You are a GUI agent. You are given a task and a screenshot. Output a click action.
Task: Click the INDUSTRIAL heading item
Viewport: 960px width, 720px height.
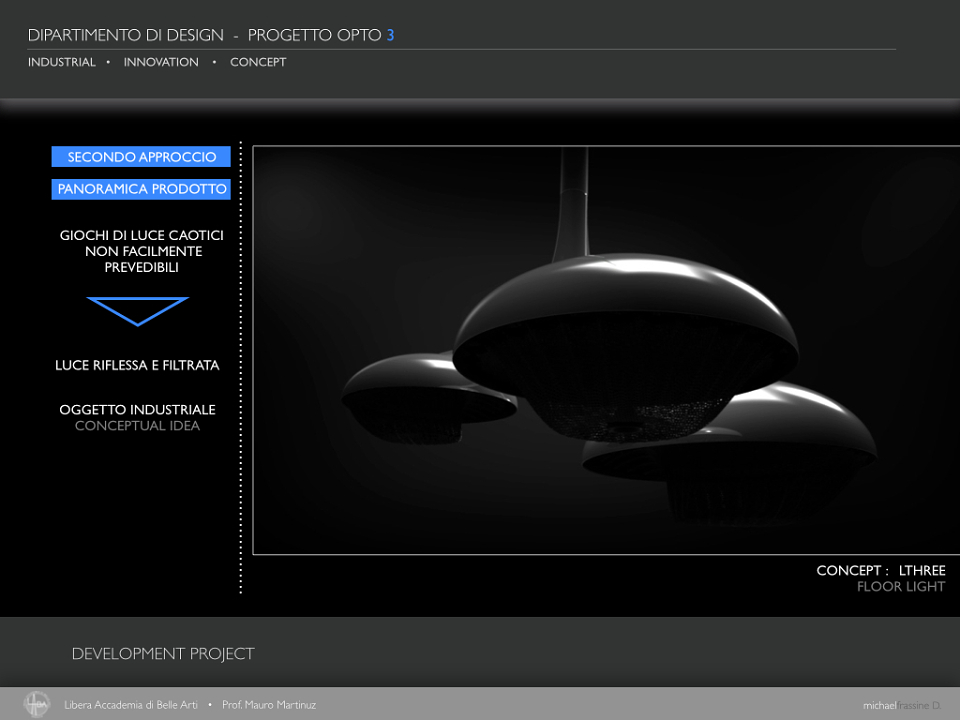(62, 62)
